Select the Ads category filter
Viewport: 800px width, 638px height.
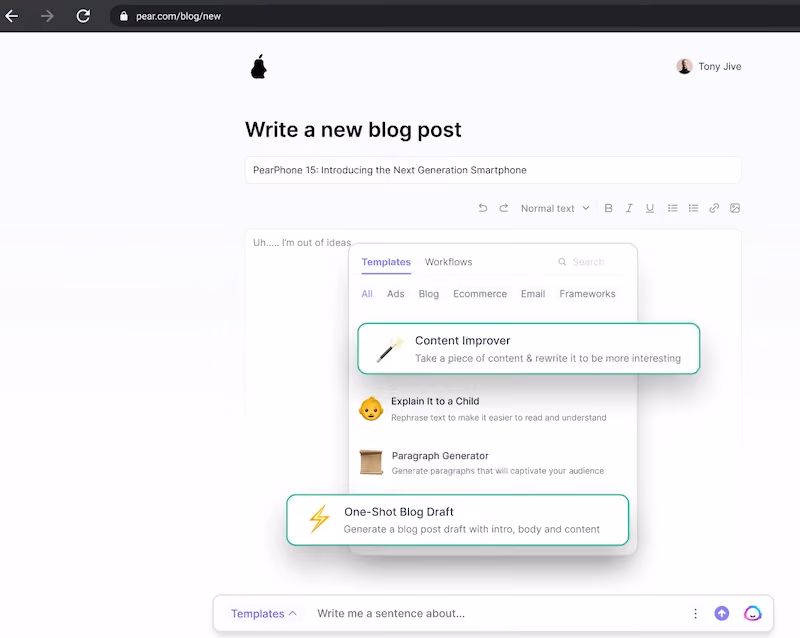(x=395, y=293)
